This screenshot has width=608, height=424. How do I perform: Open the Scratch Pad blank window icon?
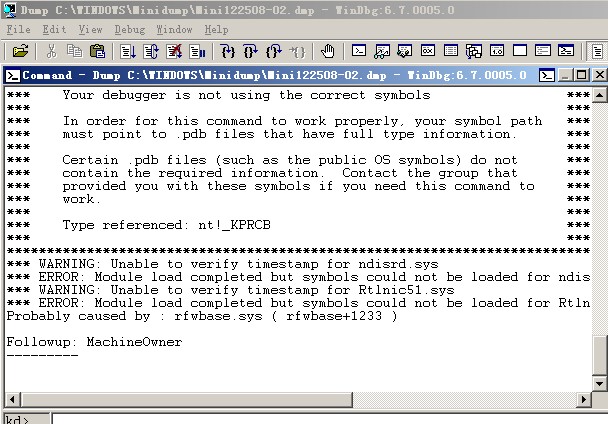point(520,51)
